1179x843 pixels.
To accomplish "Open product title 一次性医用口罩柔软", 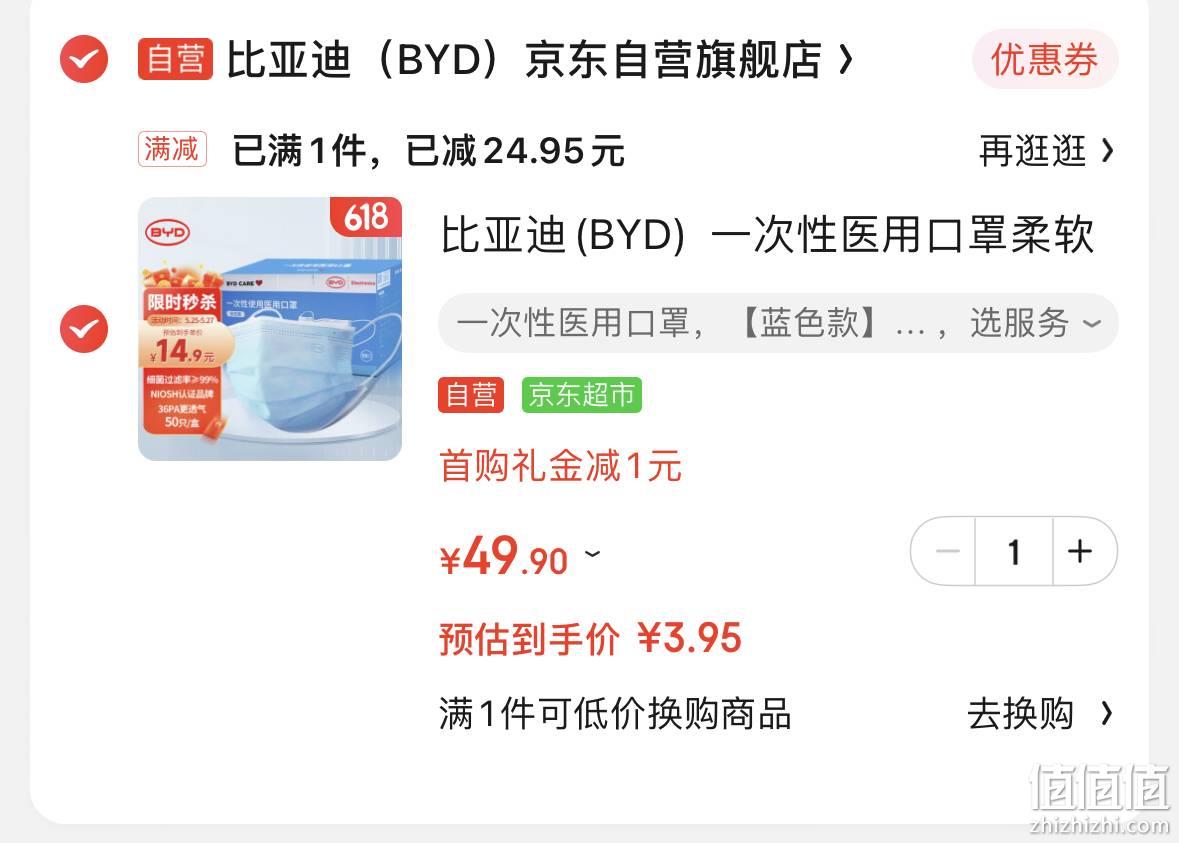I will [x=766, y=235].
